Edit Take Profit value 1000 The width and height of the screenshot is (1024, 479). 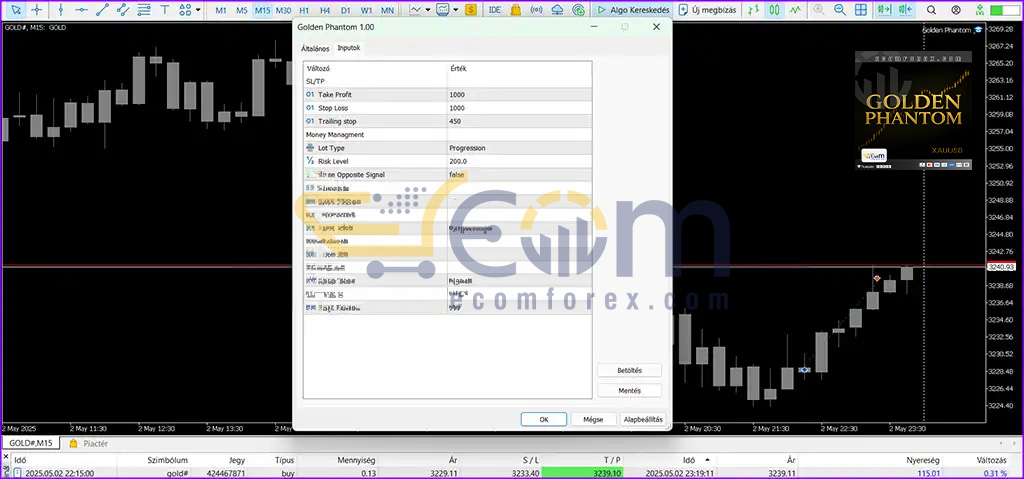tap(520, 95)
